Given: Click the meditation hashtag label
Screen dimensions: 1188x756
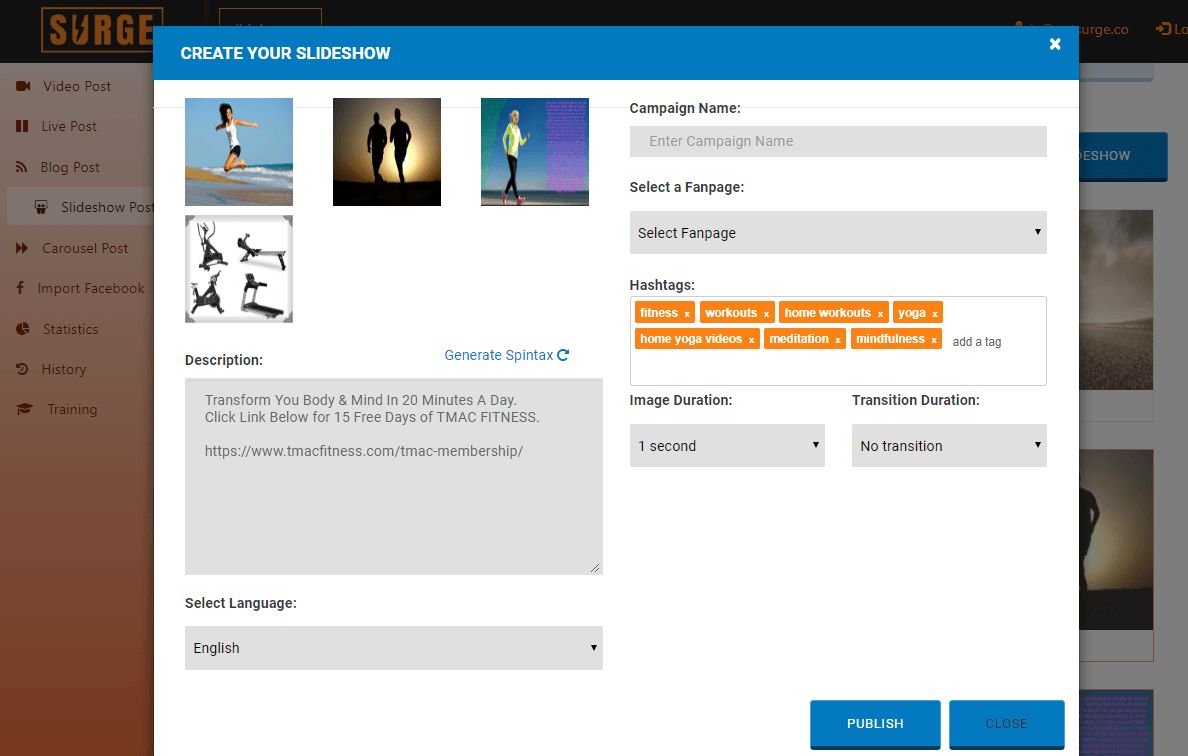Looking at the screenshot, I should click(x=799, y=339).
